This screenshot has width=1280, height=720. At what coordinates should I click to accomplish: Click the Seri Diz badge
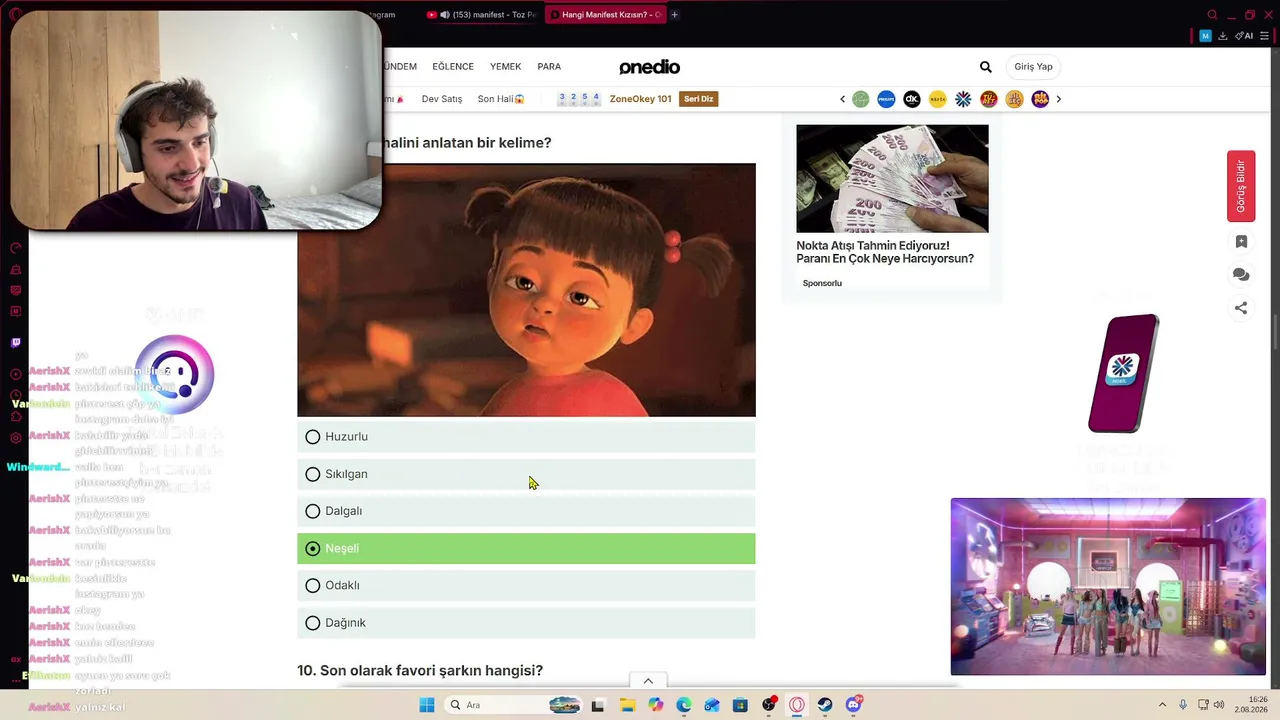click(698, 99)
